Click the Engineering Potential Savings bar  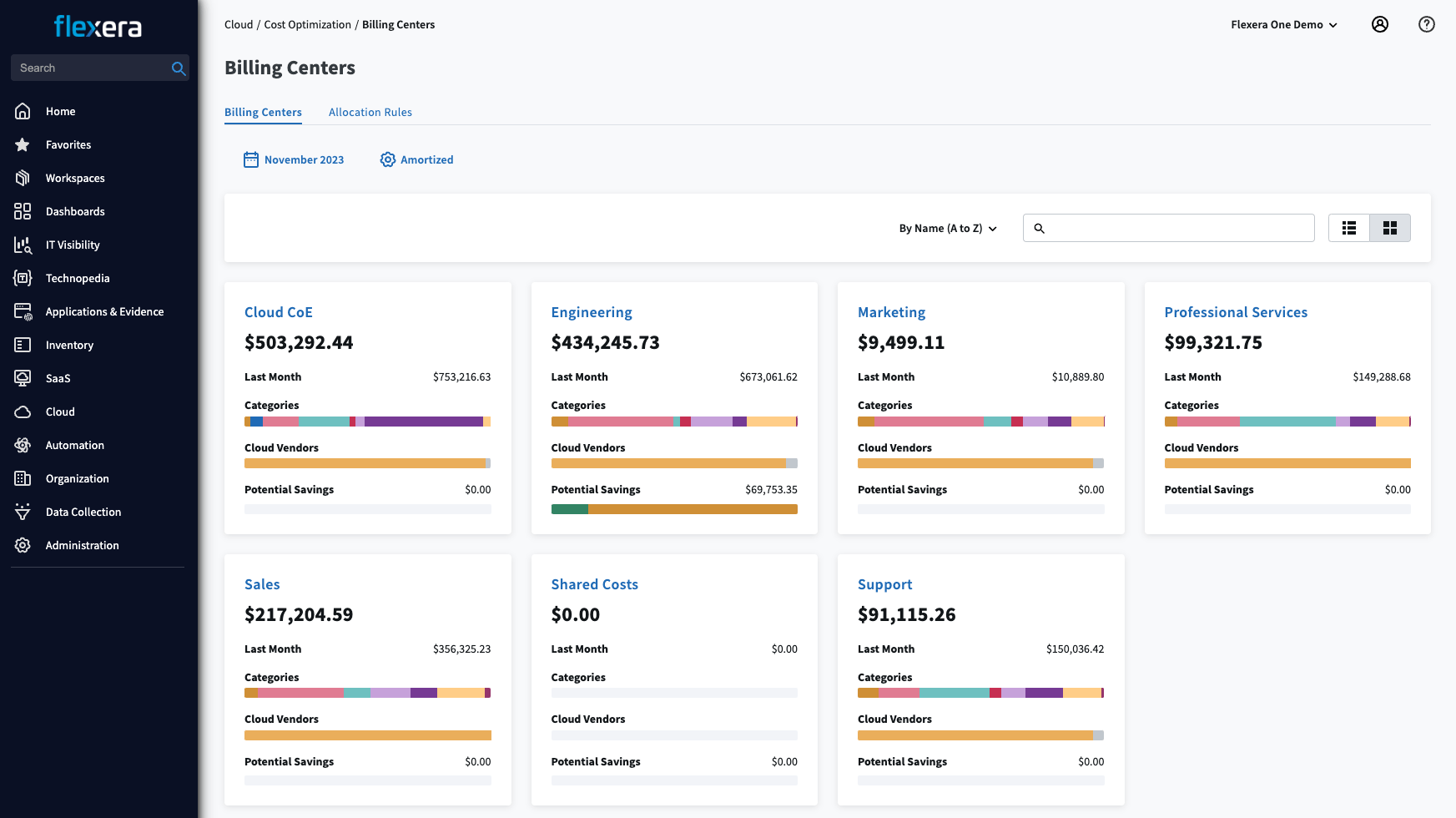point(674,509)
